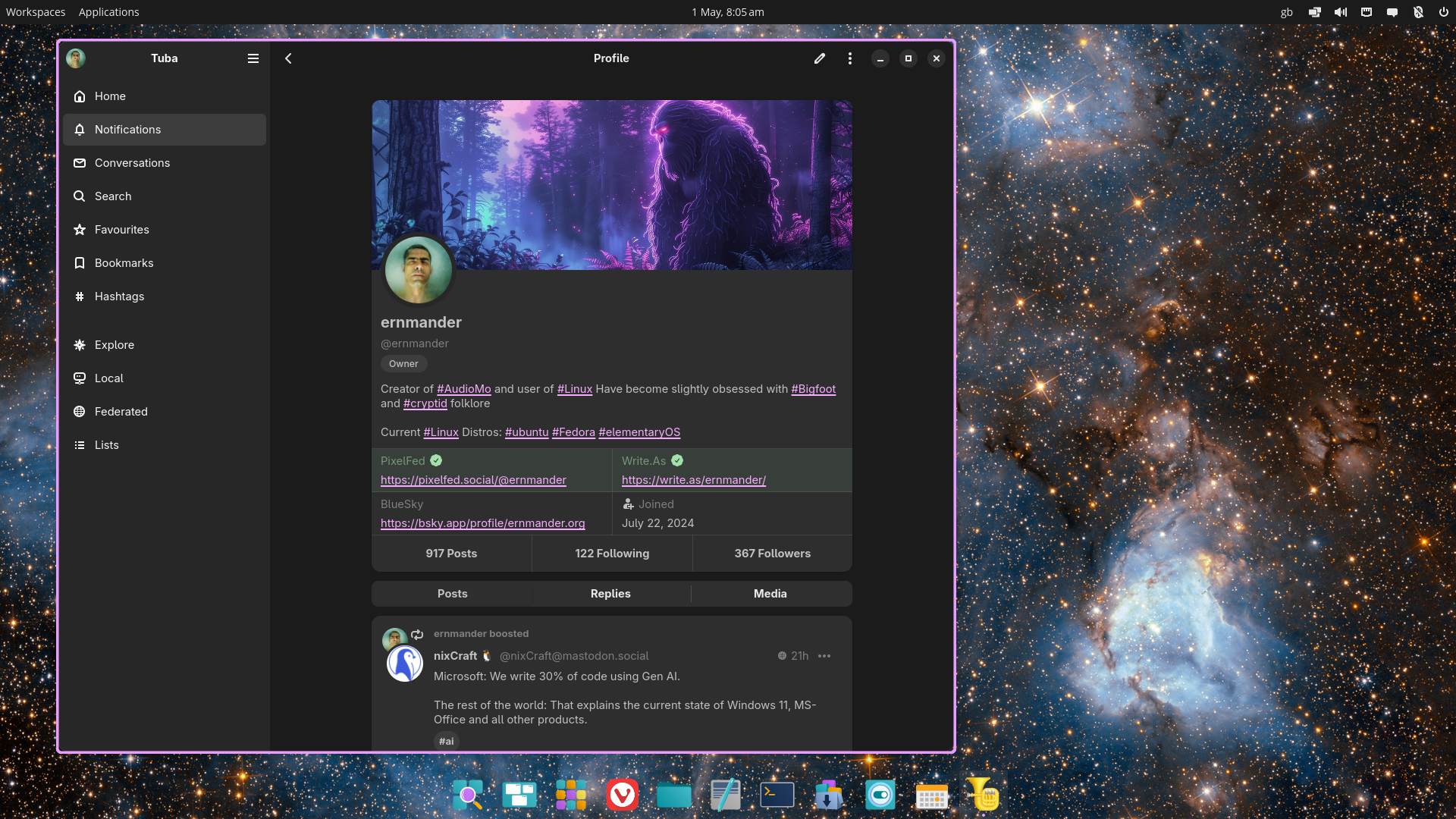Open Explore in the sidebar
This screenshot has width=1456, height=819.
[165, 345]
